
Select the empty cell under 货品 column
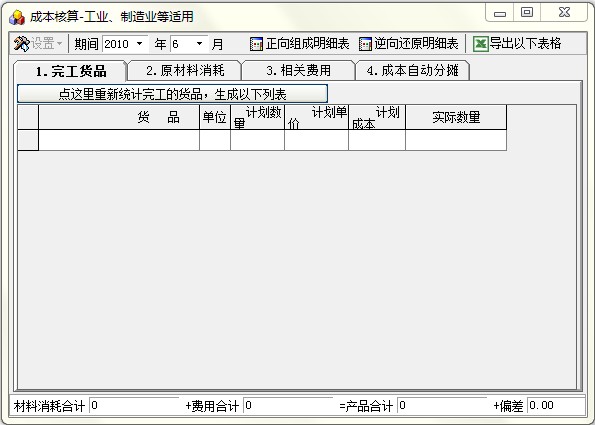(119, 140)
